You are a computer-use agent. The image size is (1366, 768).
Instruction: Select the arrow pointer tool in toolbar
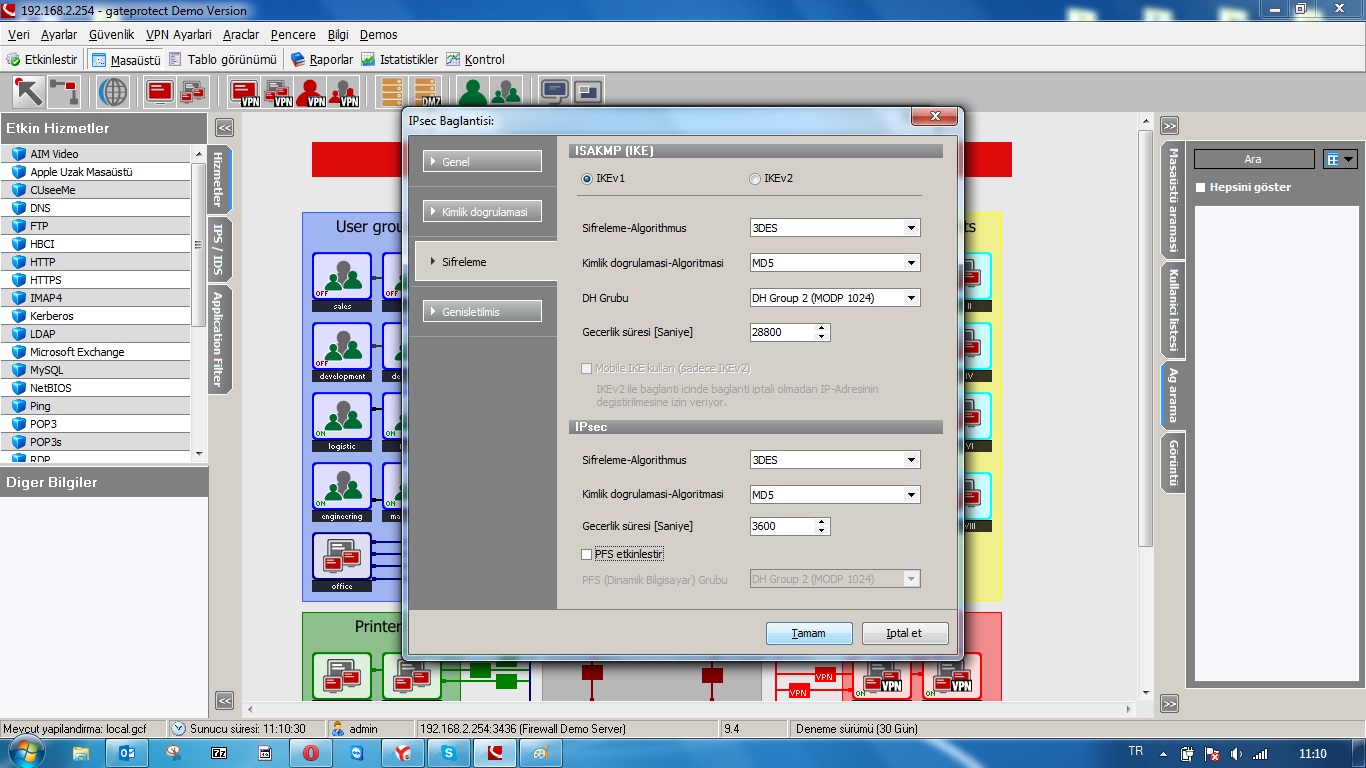tap(28, 92)
